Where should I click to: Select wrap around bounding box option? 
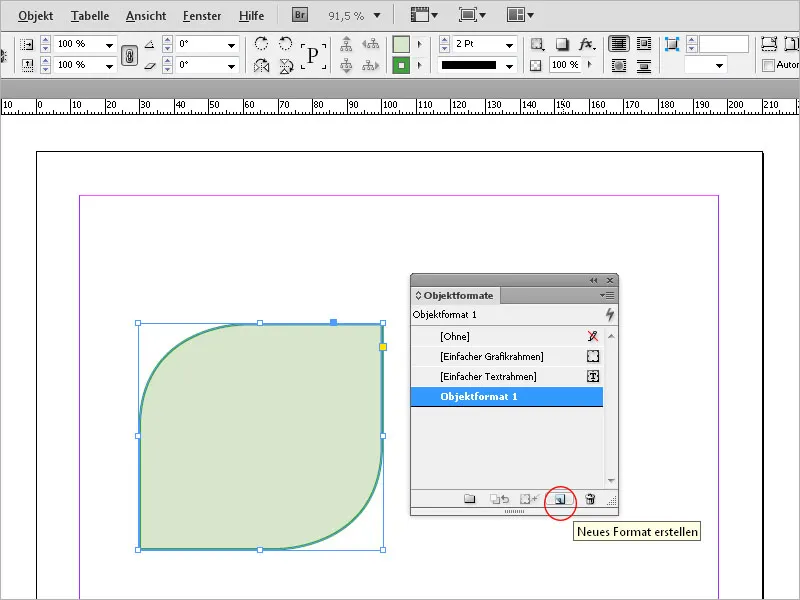click(x=644, y=44)
